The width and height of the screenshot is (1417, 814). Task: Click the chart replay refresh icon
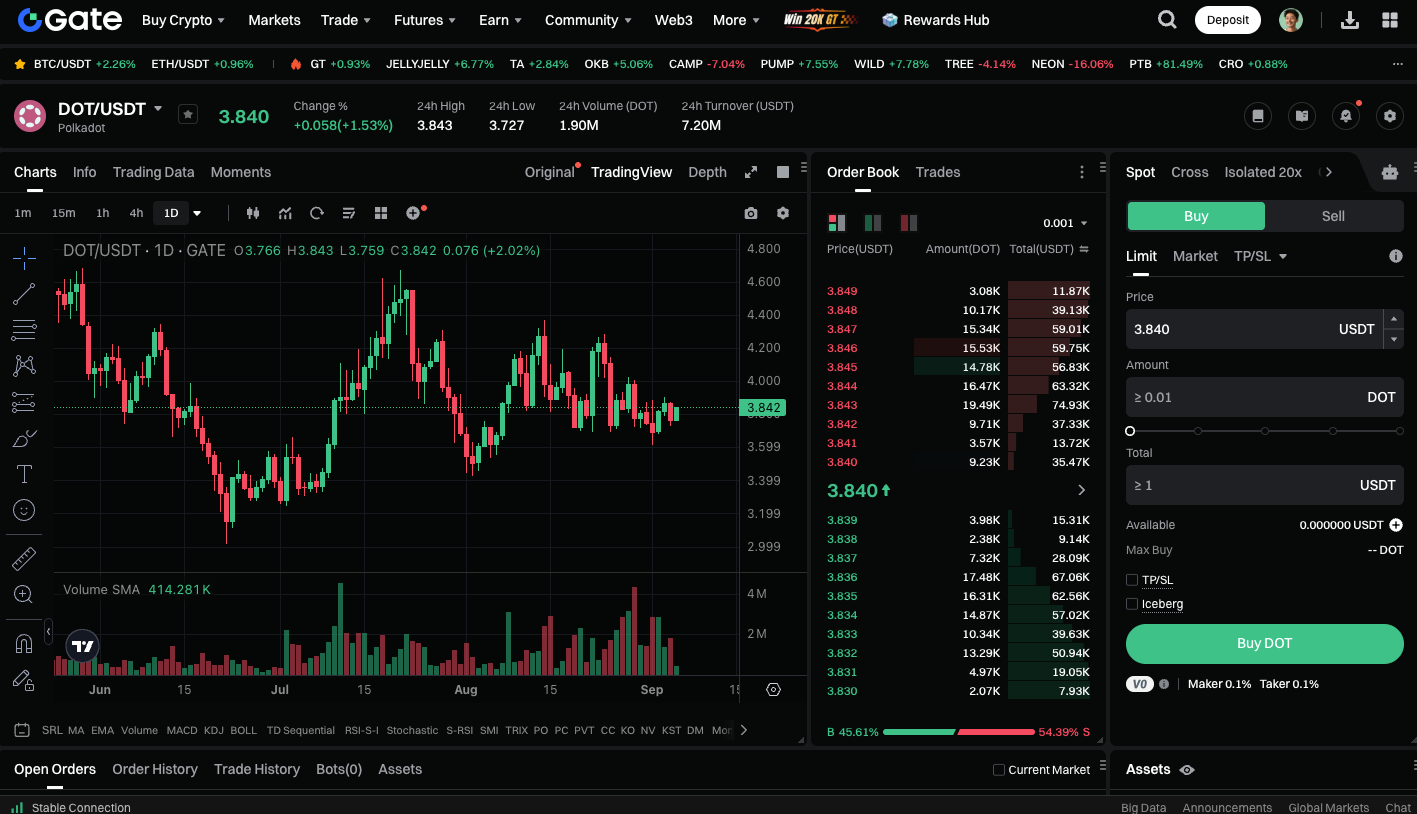[317, 213]
